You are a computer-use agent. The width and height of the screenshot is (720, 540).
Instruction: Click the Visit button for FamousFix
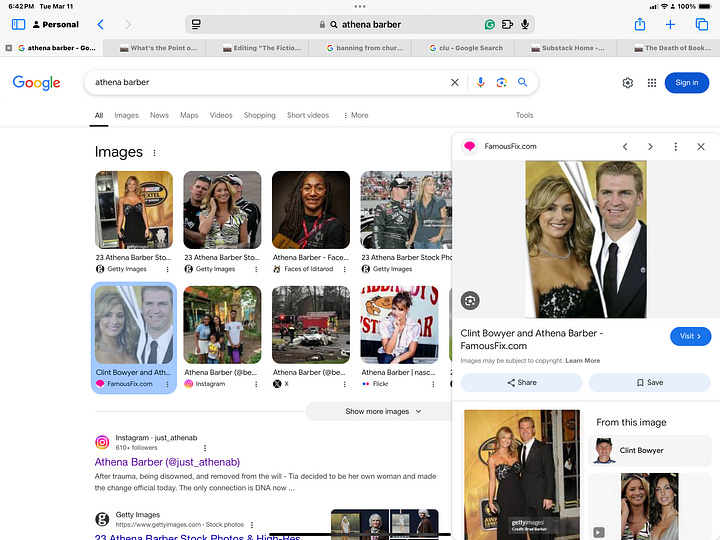pos(690,336)
